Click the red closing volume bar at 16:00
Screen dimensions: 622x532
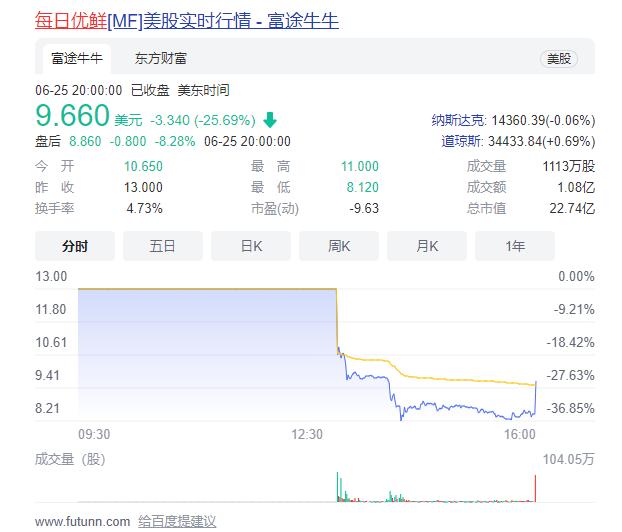[x=535, y=488]
